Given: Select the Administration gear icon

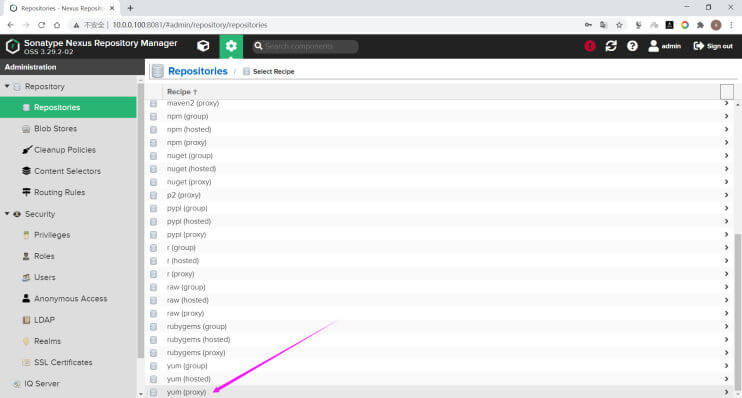Looking at the screenshot, I should click(x=231, y=46).
